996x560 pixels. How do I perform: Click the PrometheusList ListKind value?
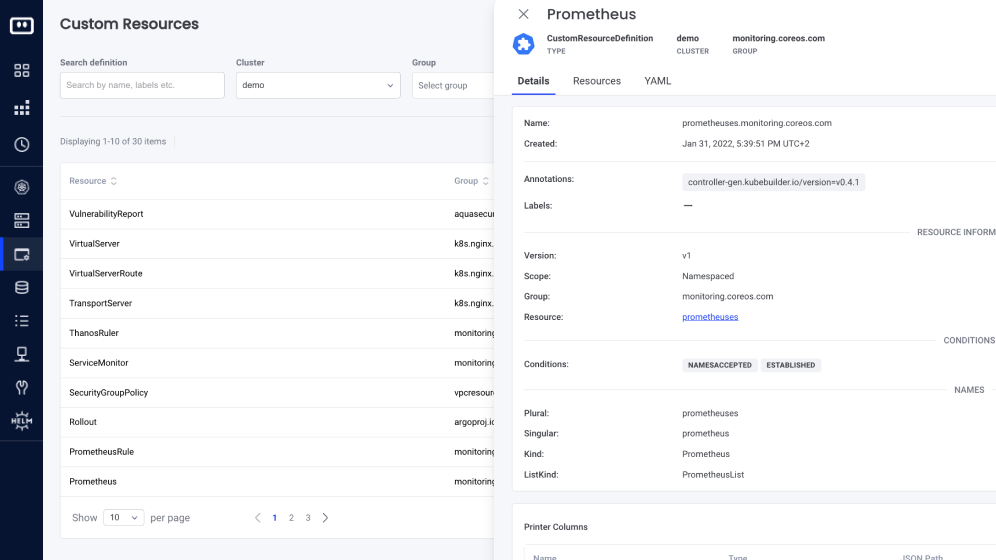pyautogui.click(x=713, y=475)
